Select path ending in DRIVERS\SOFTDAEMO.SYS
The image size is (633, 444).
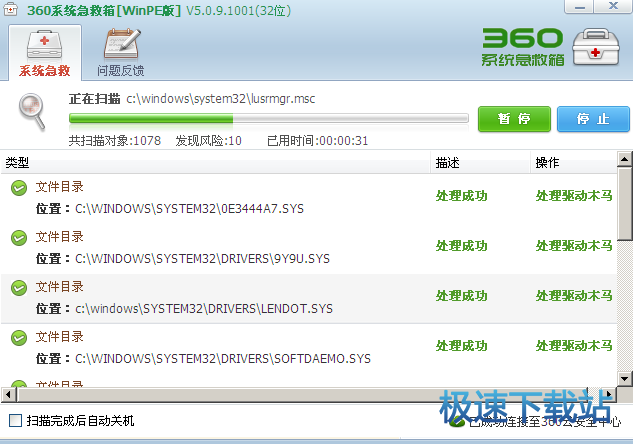223,359
